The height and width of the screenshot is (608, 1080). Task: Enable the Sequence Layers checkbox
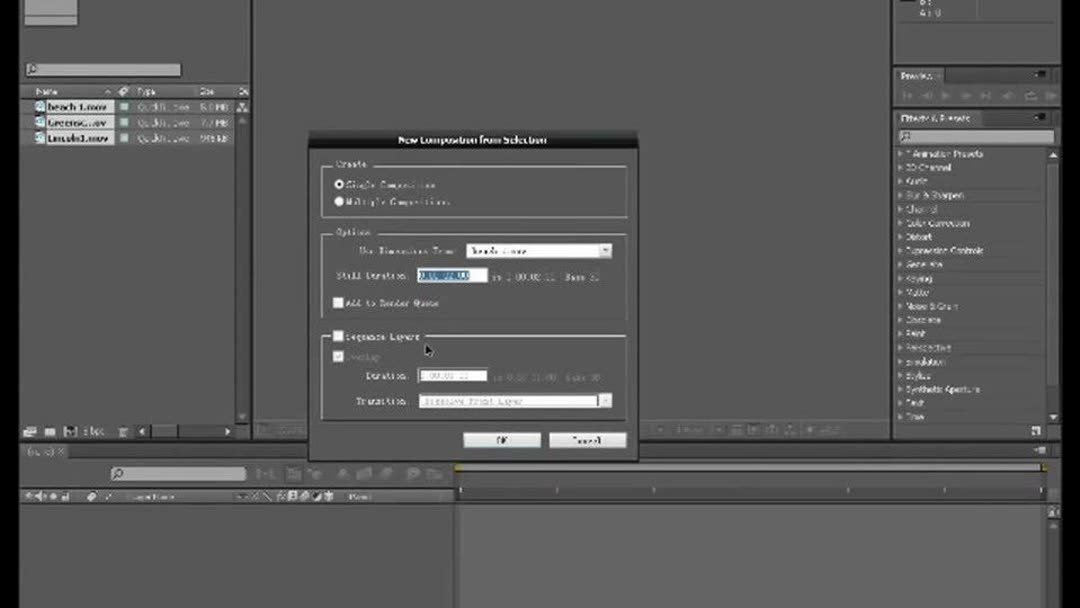(x=338, y=336)
